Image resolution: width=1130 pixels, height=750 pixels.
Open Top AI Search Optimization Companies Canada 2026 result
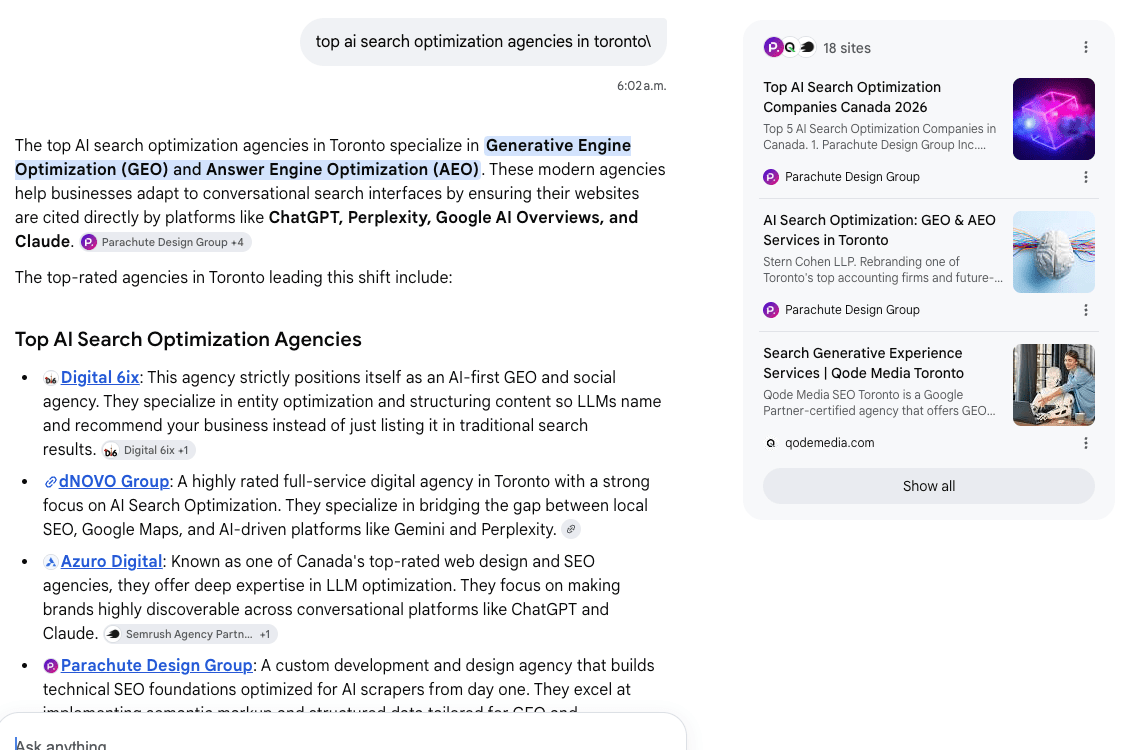point(852,97)
